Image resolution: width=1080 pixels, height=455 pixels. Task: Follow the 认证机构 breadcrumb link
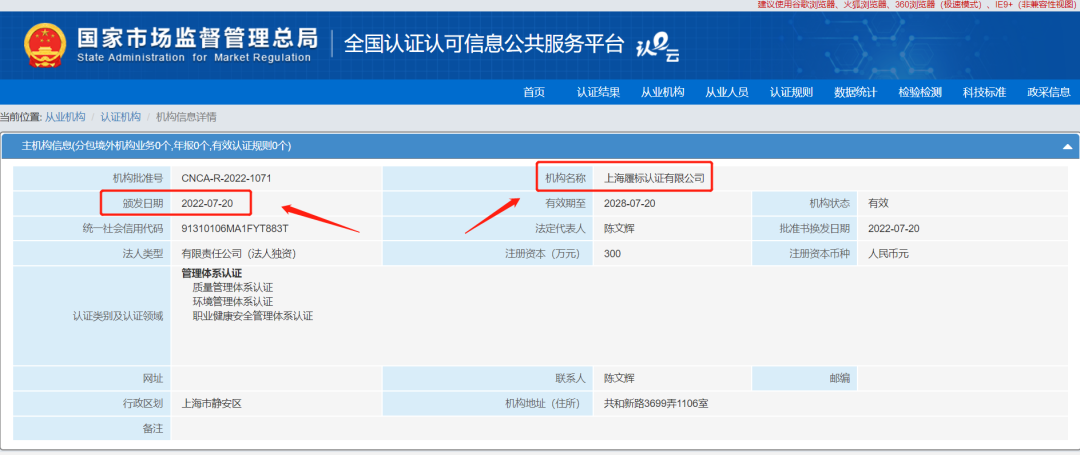121,117
